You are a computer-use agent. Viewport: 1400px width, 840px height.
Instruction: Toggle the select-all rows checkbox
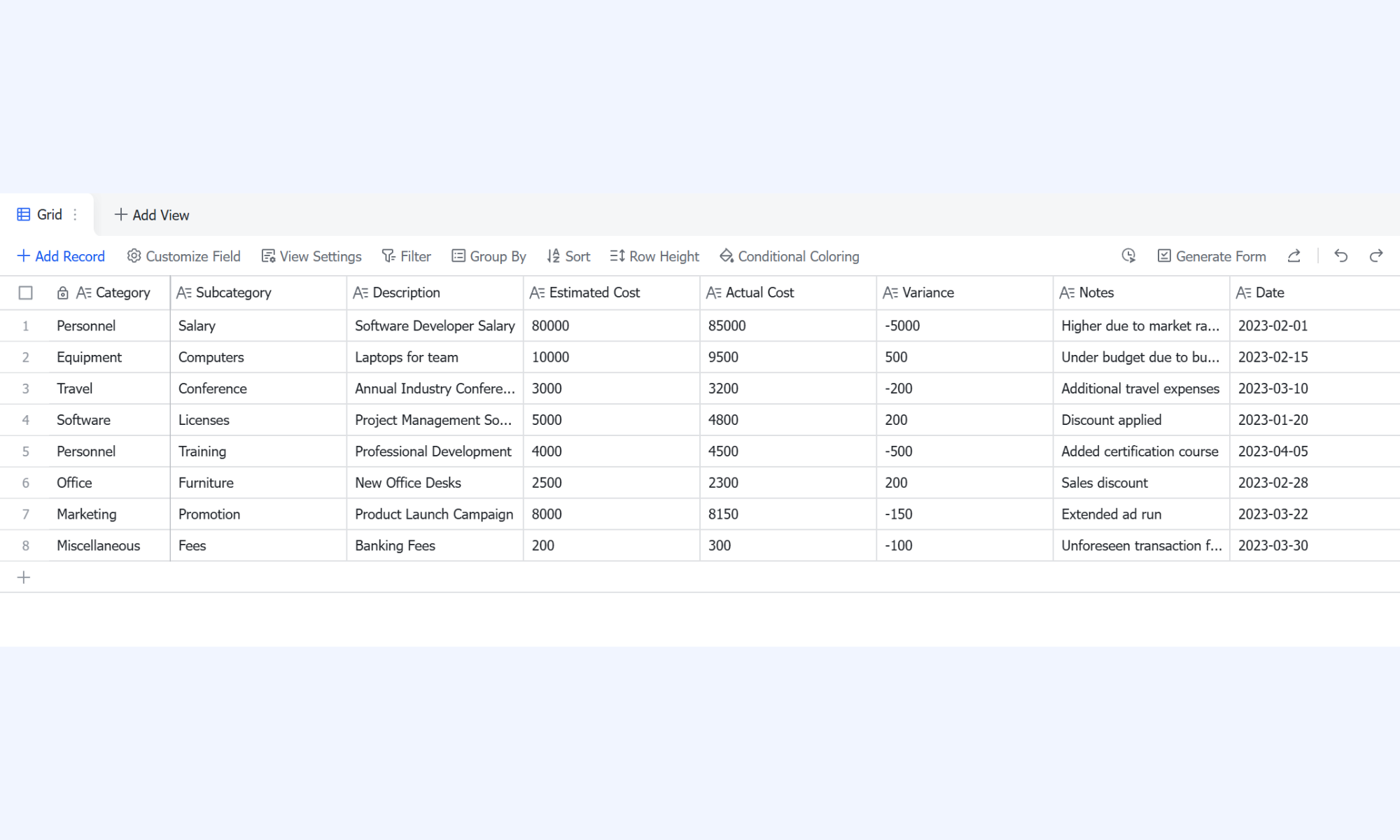click(26, 293)
